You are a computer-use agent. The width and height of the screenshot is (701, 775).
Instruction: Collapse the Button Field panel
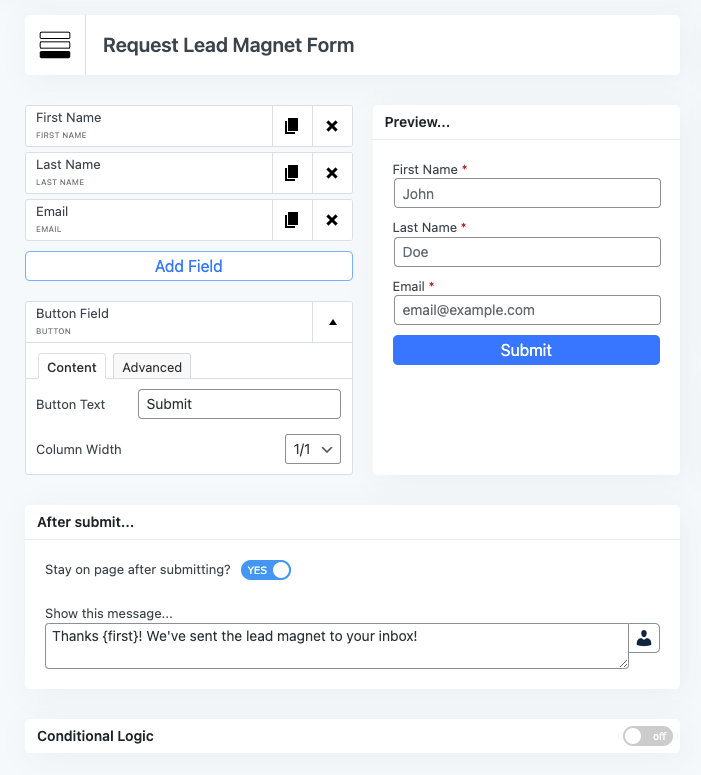[x=332, y=322]
